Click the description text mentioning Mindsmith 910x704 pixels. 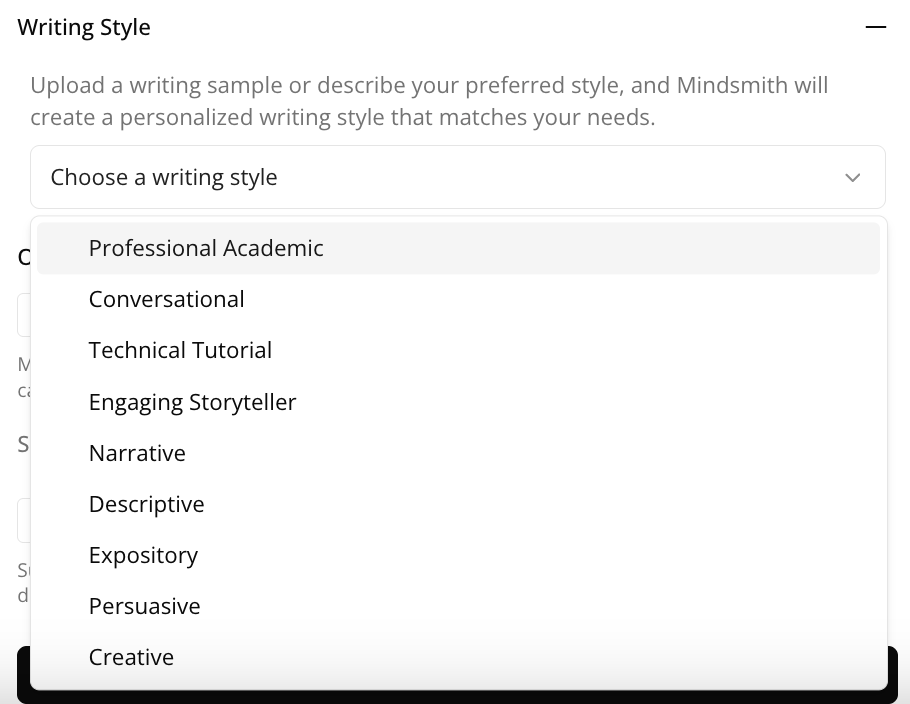[429, 101]
